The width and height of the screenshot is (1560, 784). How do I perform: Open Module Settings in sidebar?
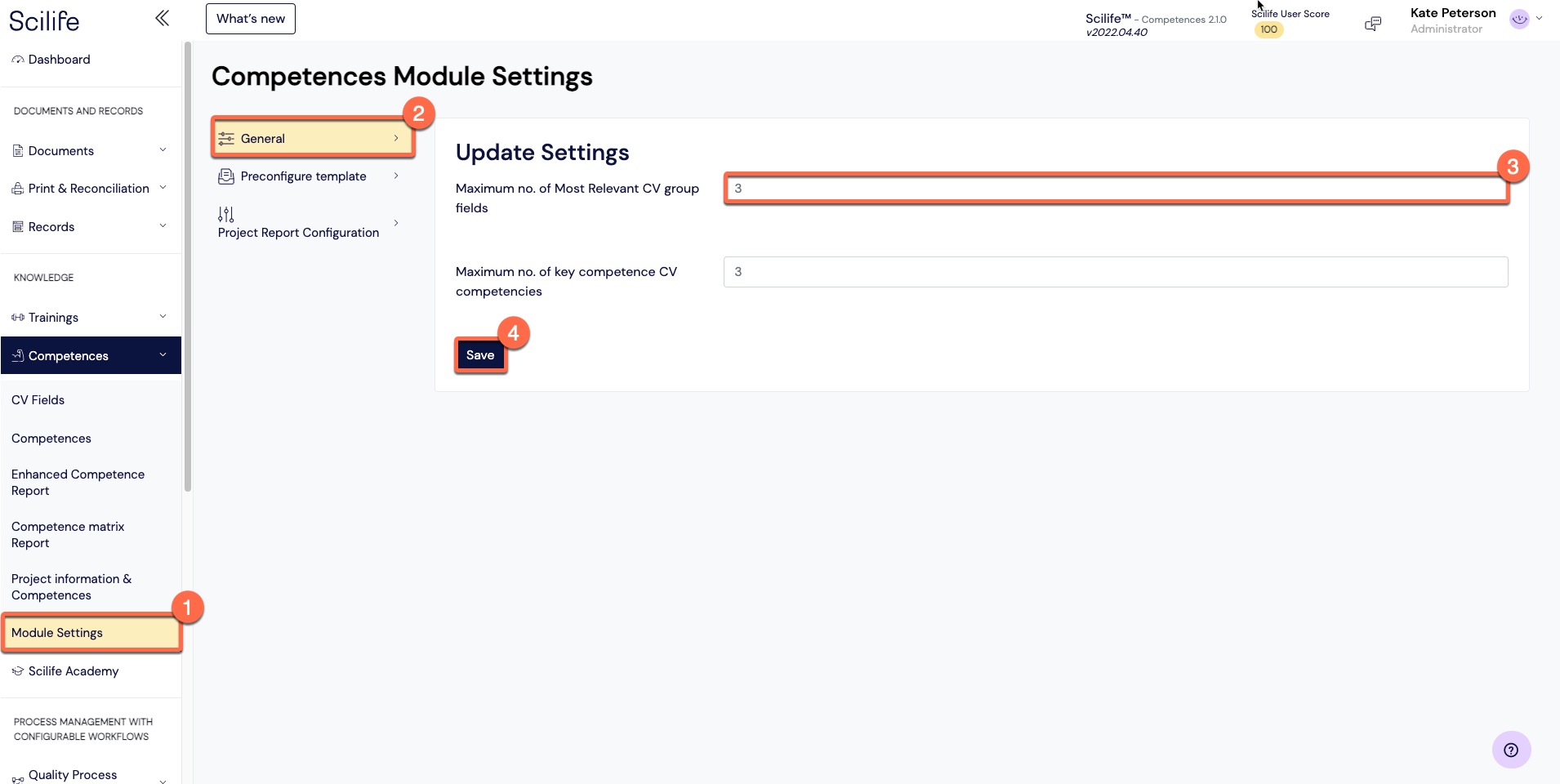point(91,633)
